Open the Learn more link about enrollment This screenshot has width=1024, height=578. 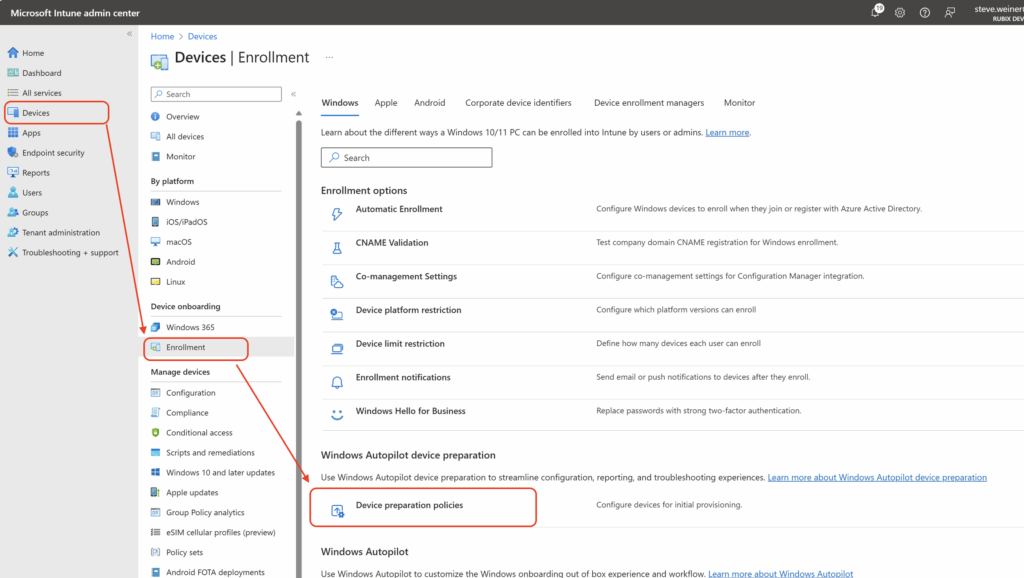tap(728, 133)
